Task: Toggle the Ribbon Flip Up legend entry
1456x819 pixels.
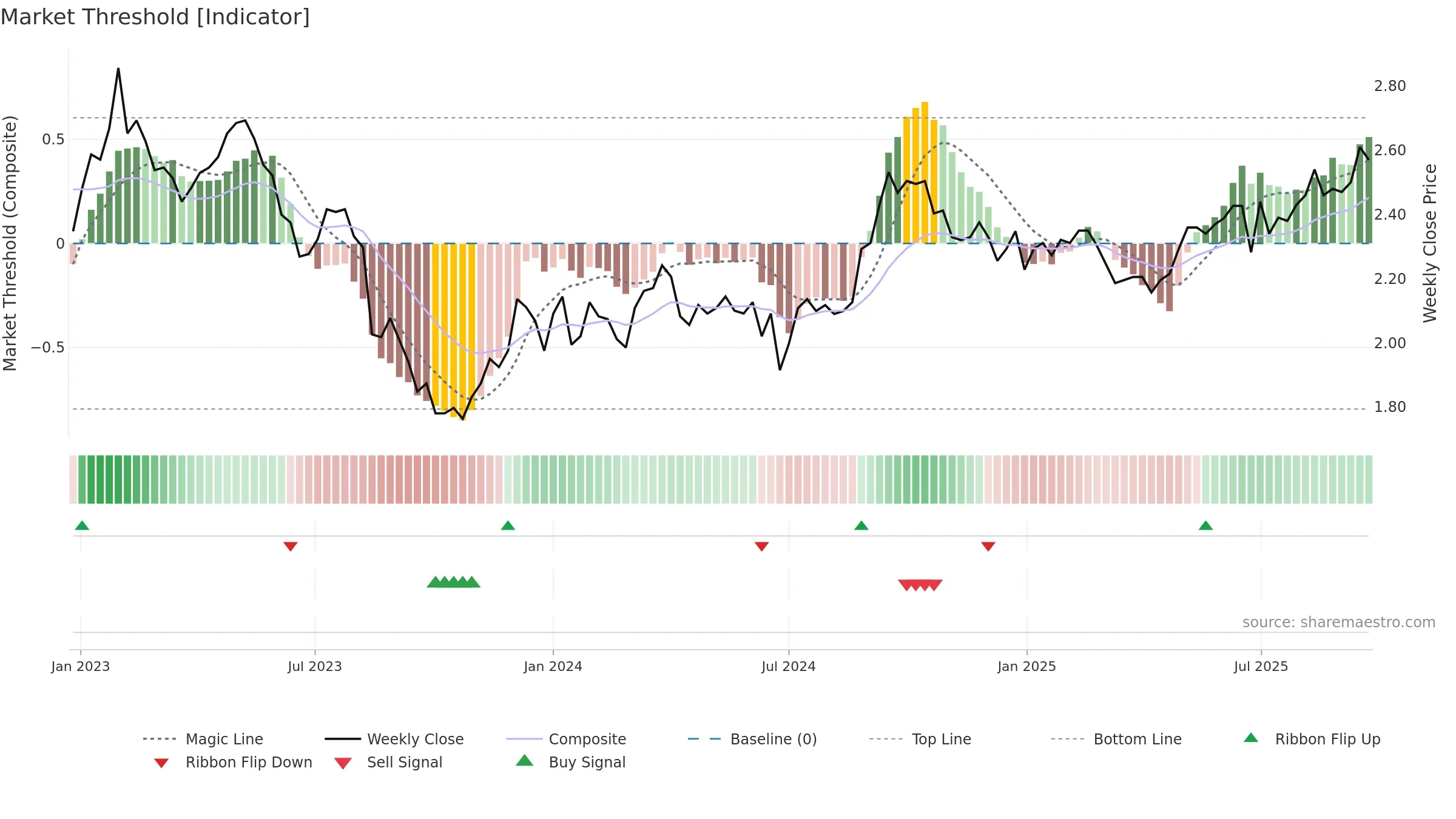Action: click(1312, 739)
